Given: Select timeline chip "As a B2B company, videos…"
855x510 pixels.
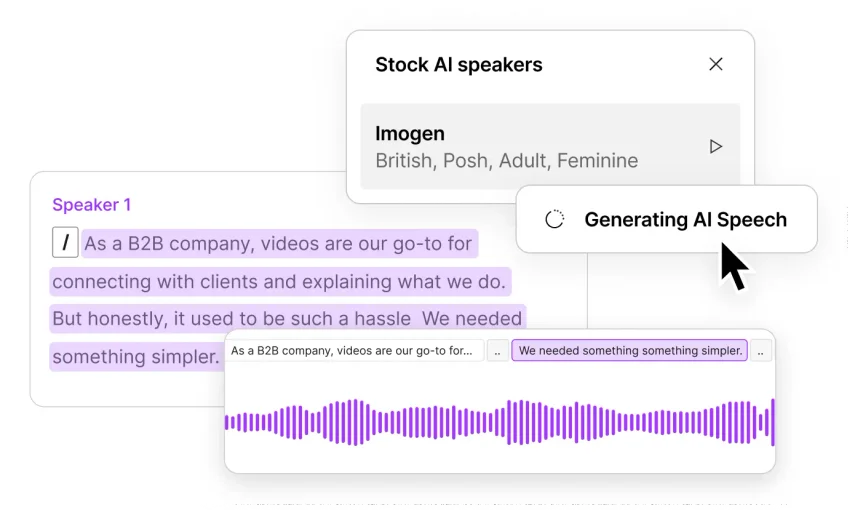Looking at the screenshot, I should [x=352, y=351].
